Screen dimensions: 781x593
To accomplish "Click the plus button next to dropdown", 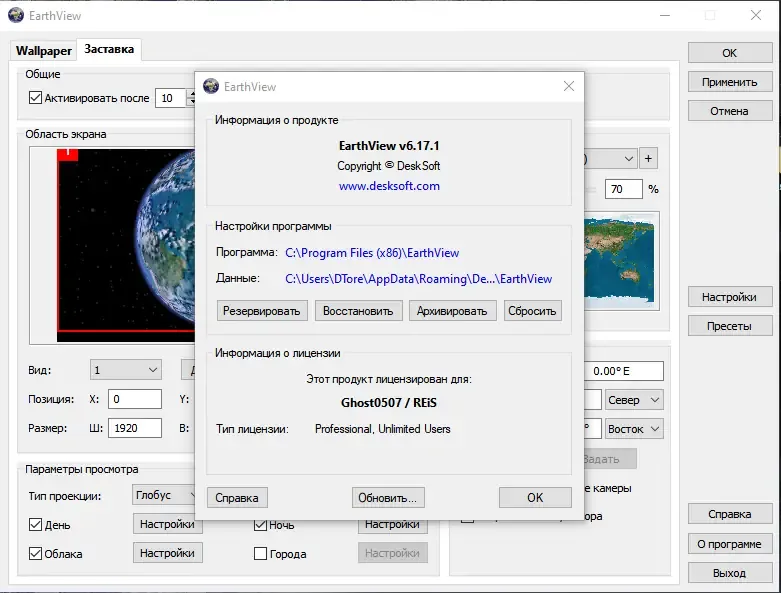I will pyautogui.click(x=648, y=159).
